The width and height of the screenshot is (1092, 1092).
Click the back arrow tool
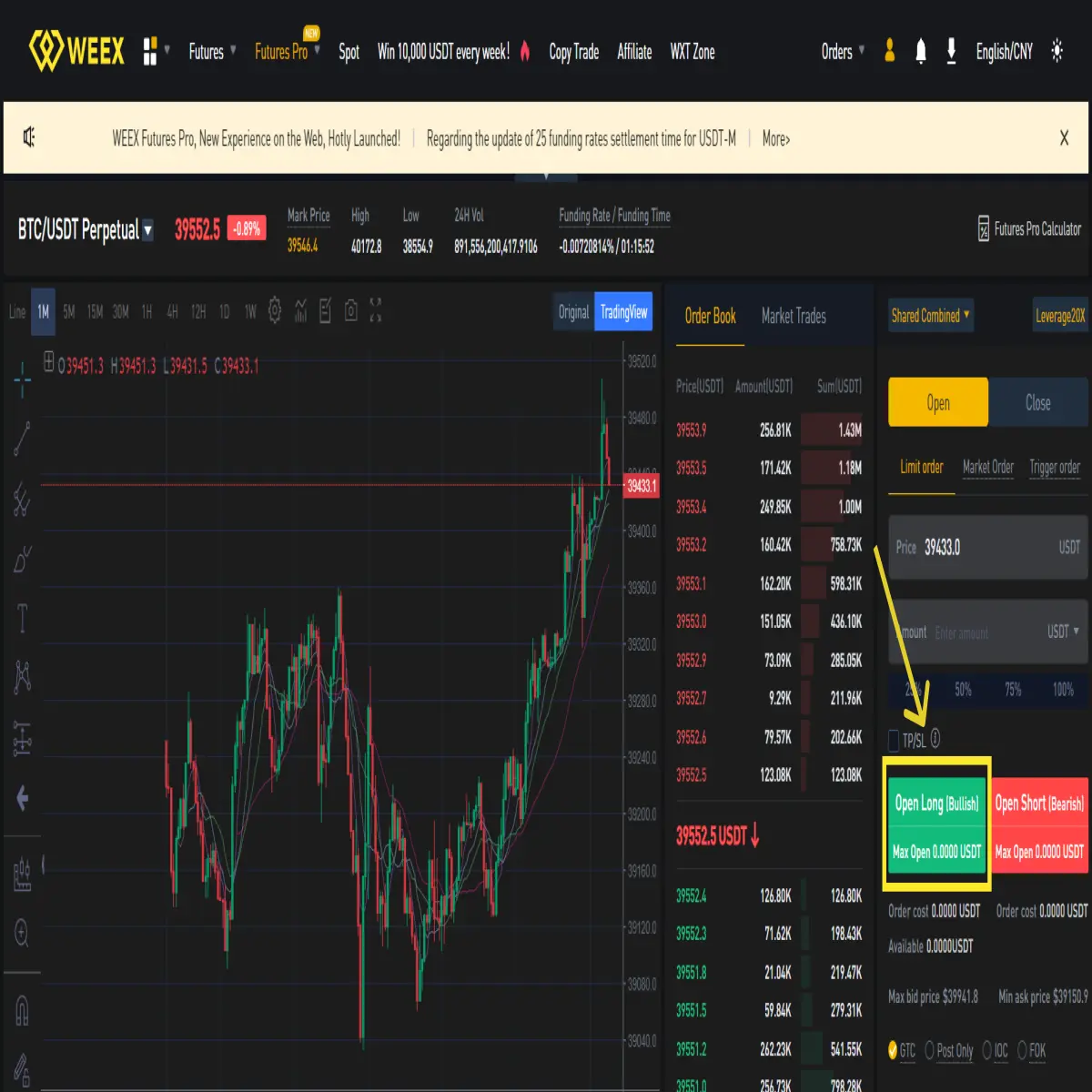[x=23, y=799]
